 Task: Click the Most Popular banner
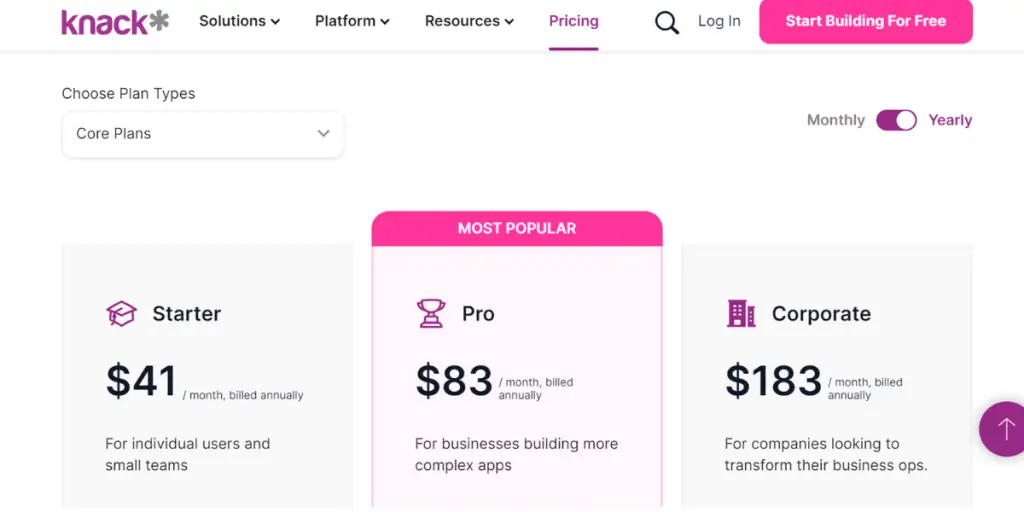pos(517,229)
